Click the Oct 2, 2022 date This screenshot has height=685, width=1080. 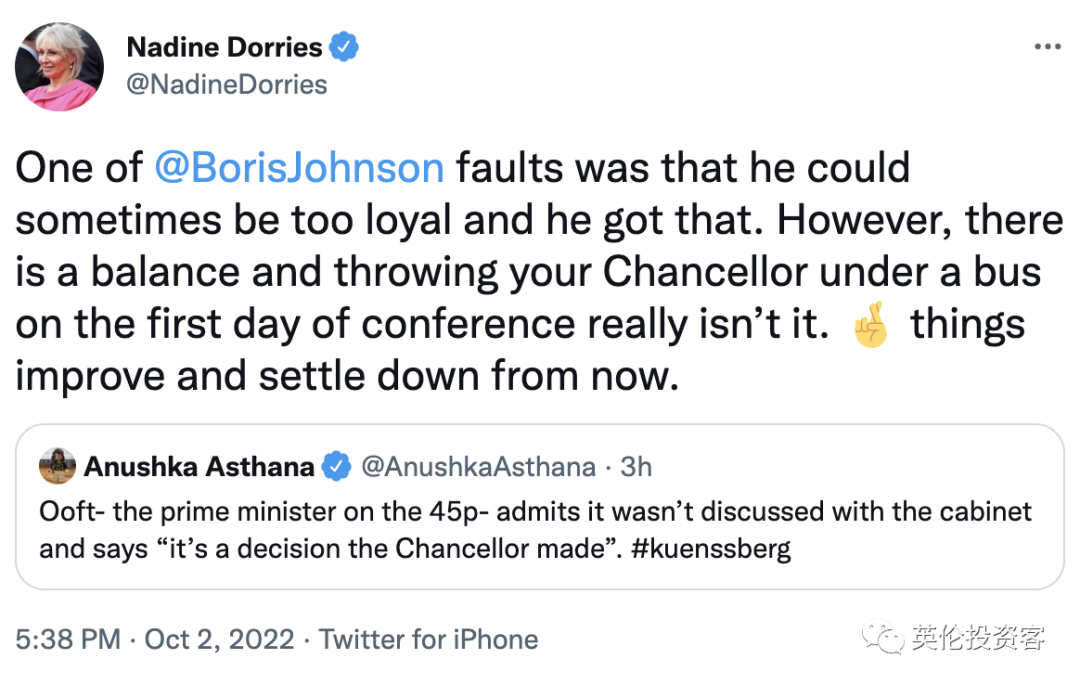click(x=220, y=639)
